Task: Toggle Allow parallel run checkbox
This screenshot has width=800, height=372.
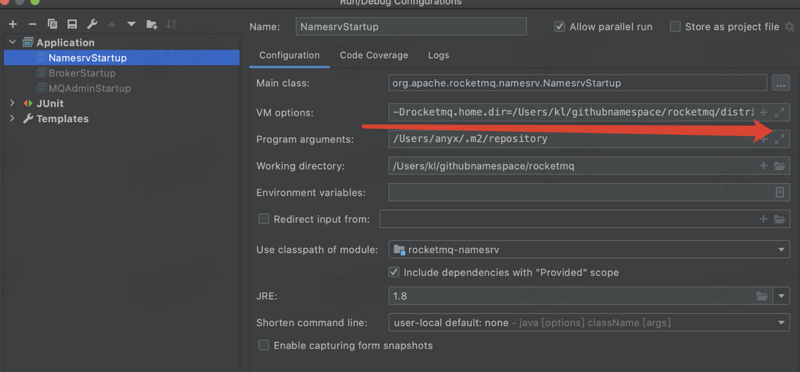Action: coord(560,27)
